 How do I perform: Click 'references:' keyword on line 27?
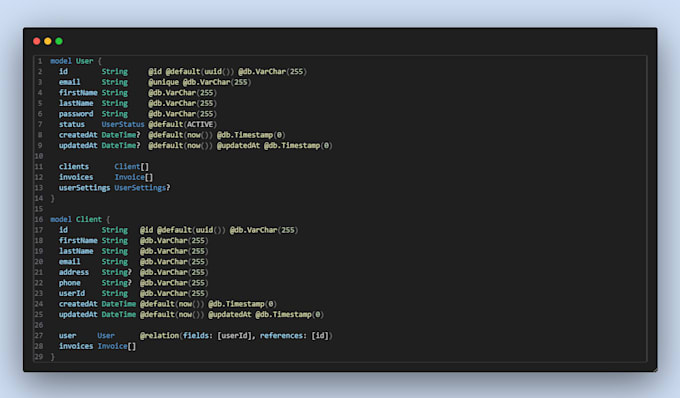click(283, 336)
